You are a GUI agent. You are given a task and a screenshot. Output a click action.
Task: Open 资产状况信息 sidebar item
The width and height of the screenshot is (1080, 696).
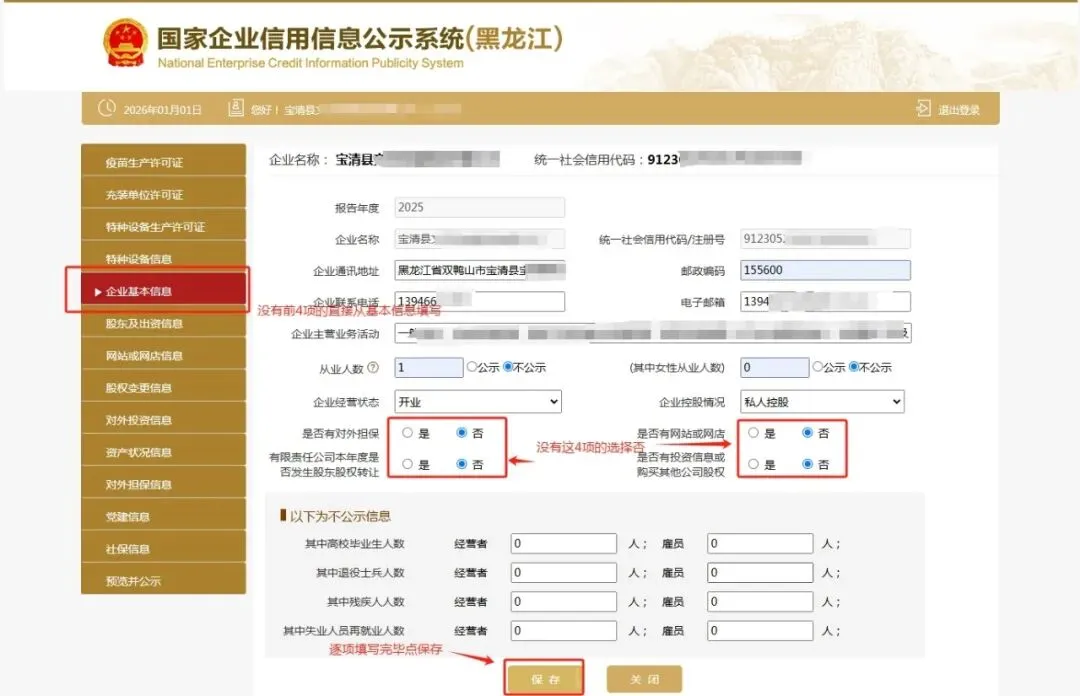(x=163, y=452)
